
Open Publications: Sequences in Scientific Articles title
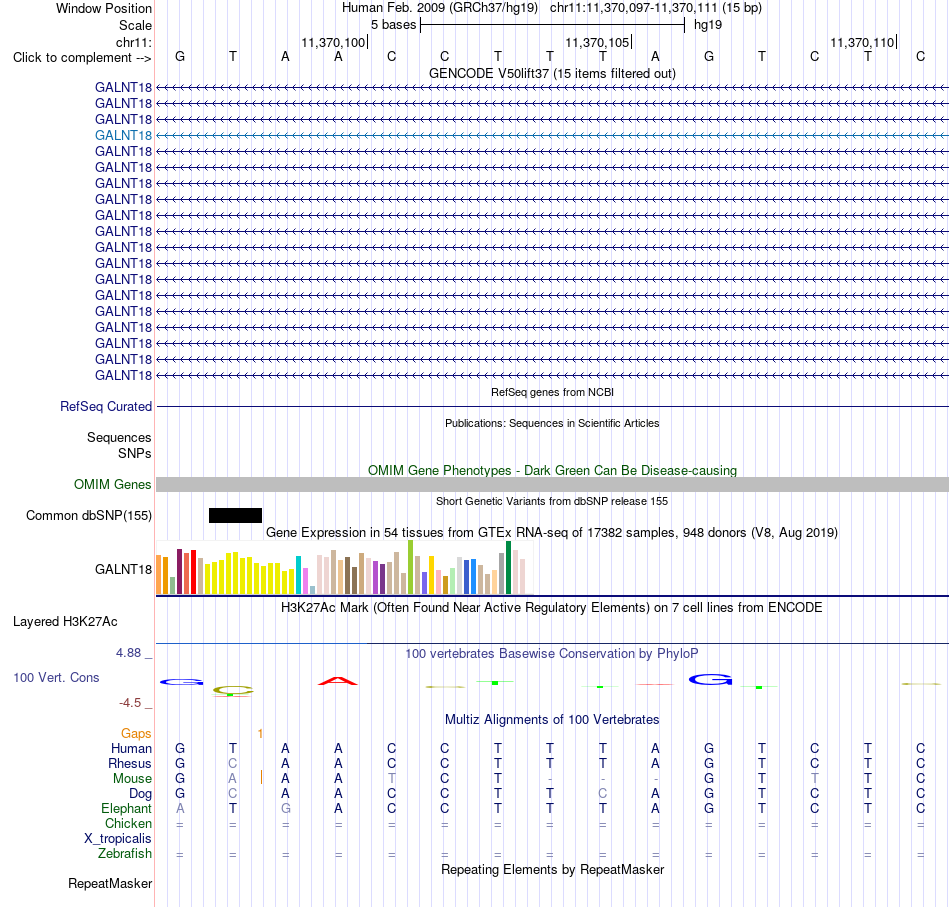coord(552,423)
